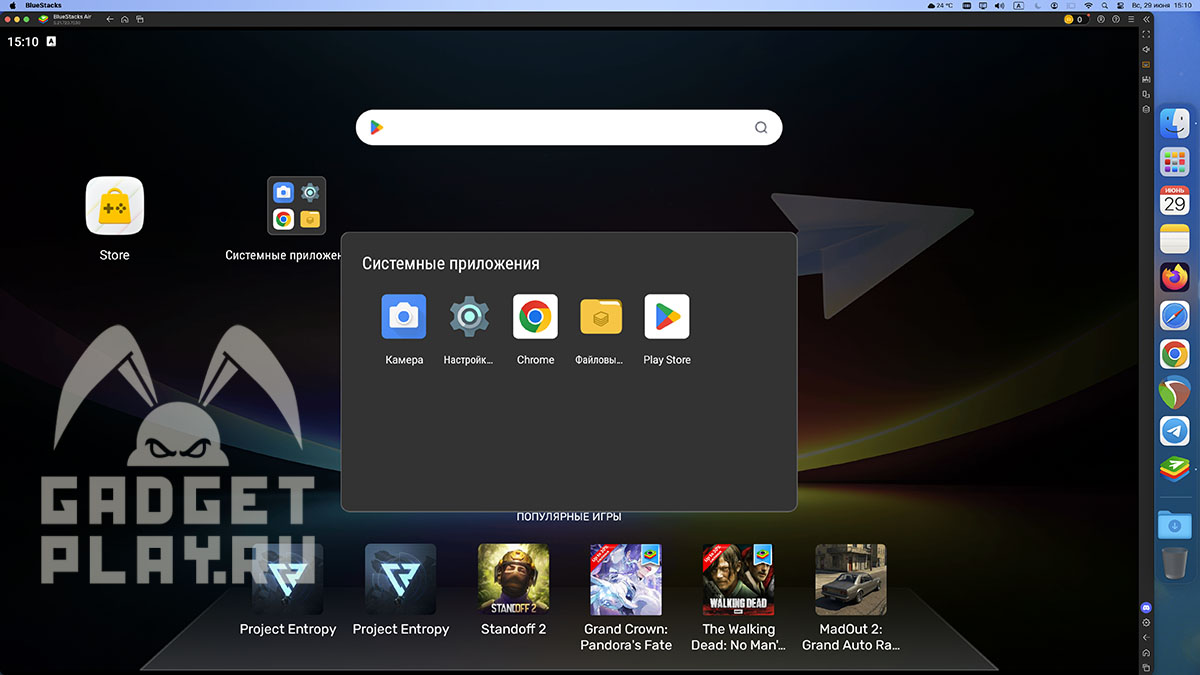This screenshot has width=1200, height=675.
Task: Click the volume icon in BlueStacks side toolbar
Action: coord(1146,49)
